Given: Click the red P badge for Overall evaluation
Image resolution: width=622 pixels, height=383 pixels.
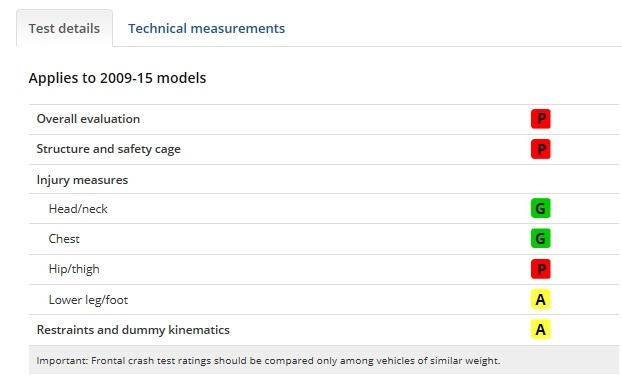Looking at the screenshot, I should (x=541, y=119).
